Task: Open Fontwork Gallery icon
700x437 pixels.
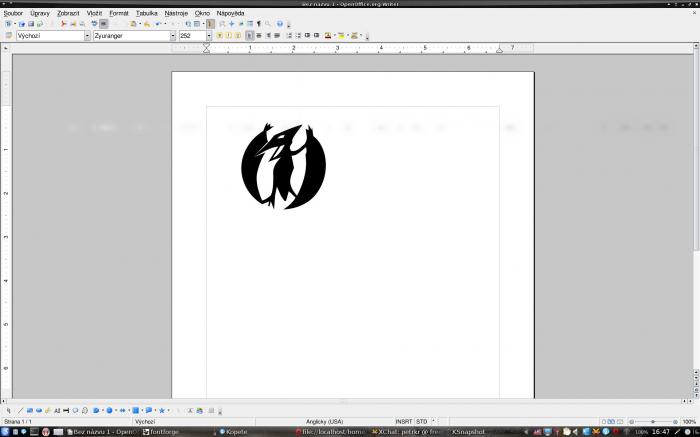Action: coord(190,410)
